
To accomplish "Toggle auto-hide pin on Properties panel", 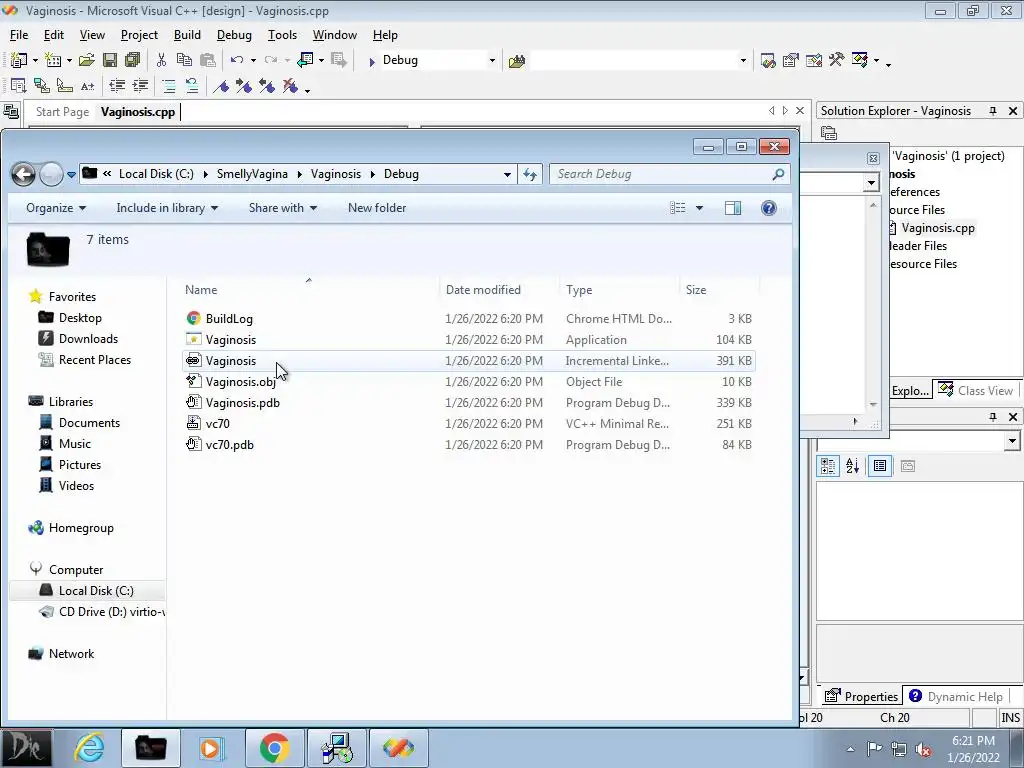I will 993,417.
